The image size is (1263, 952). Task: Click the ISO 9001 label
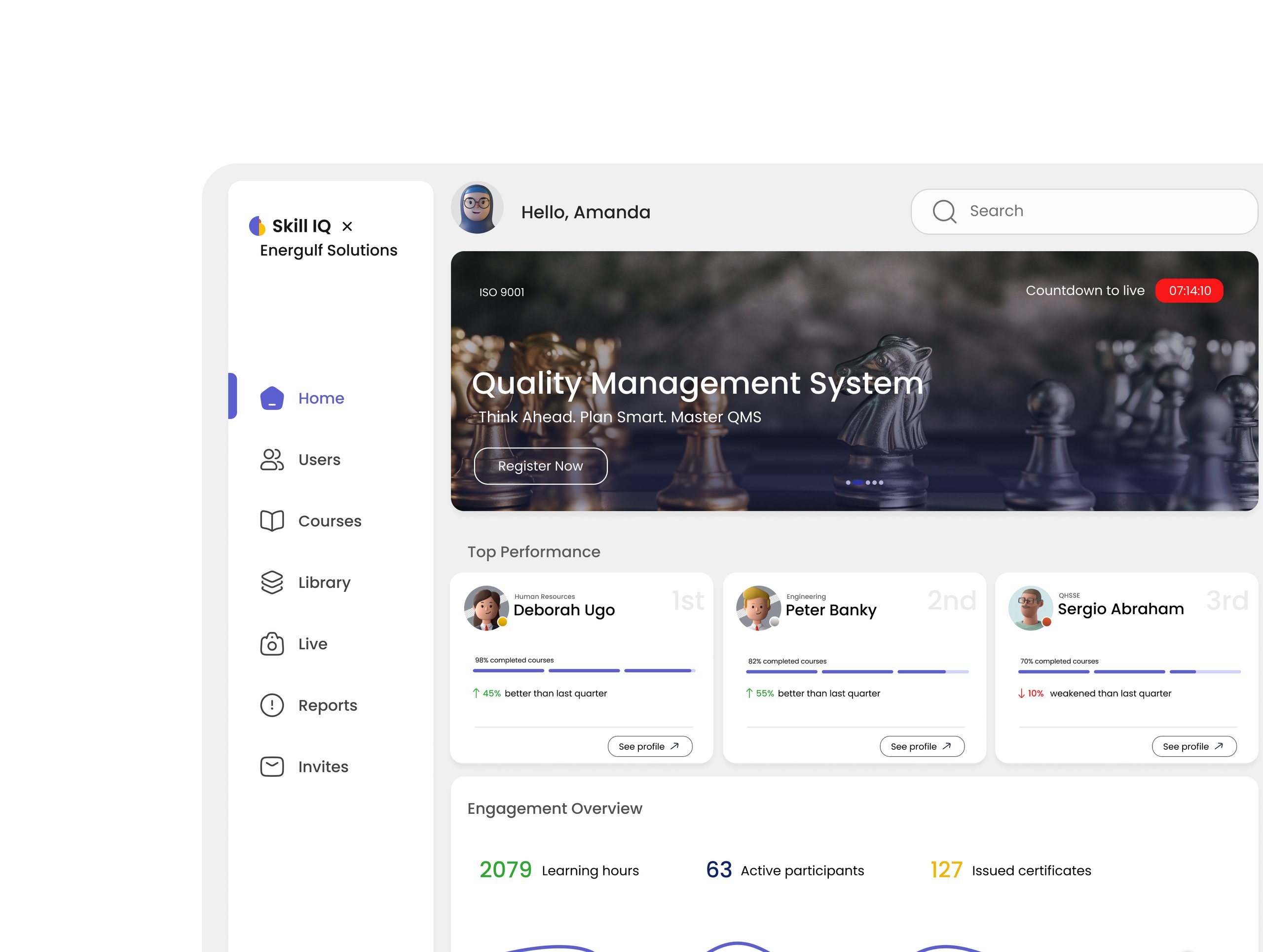(x=501, y=292)
